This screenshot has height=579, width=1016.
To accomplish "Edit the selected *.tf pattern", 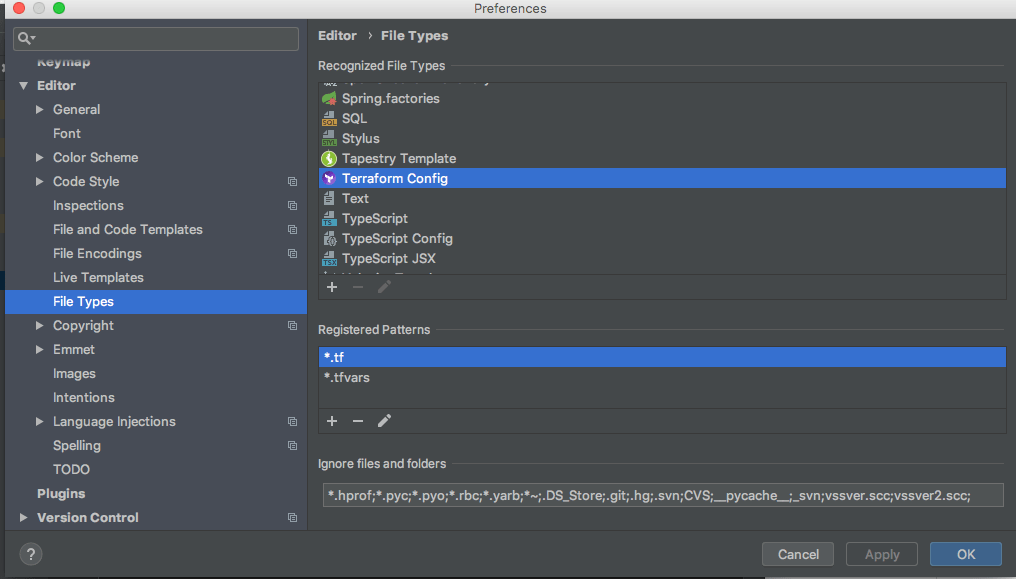I will click(x=384, y=421).
